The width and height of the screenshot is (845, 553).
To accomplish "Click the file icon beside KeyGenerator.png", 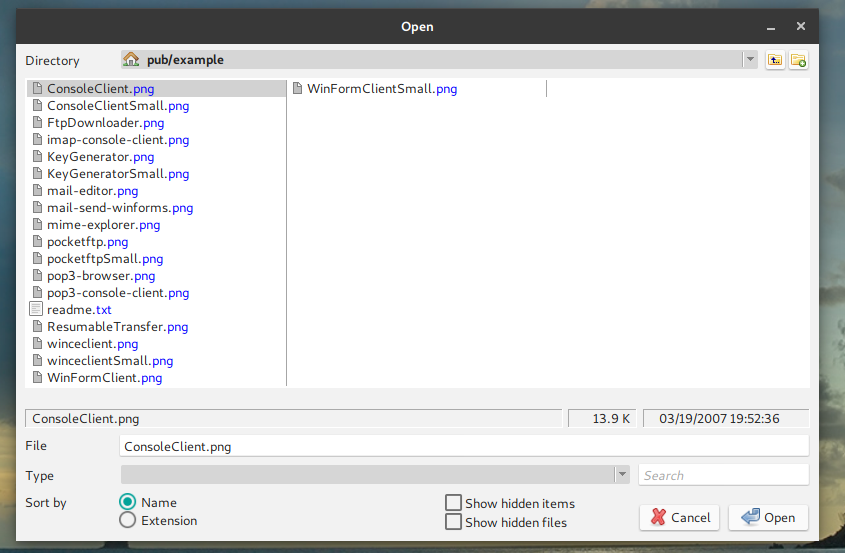I will click(37, 157).
